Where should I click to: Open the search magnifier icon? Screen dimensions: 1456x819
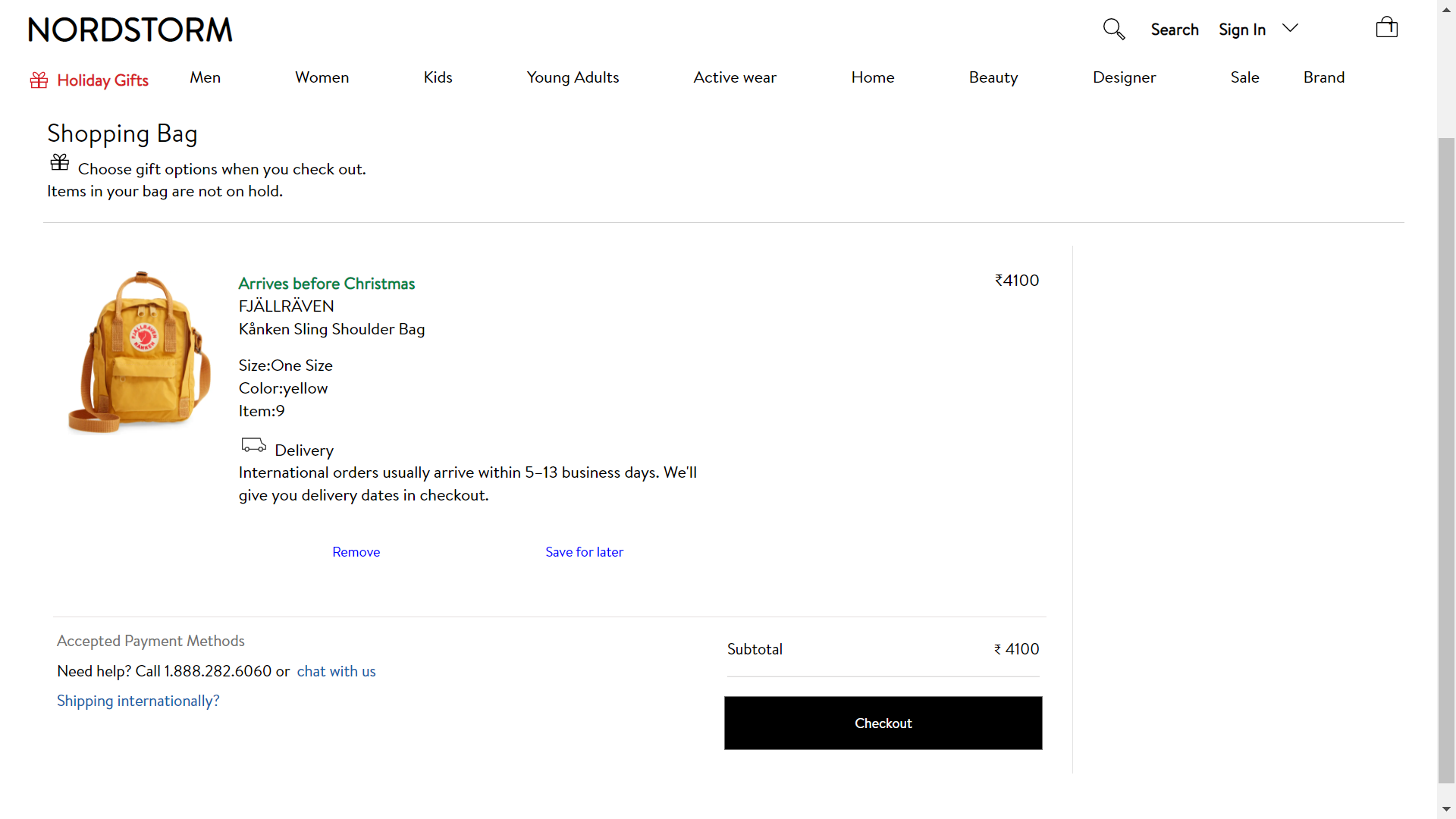(x=1113, y=29)
